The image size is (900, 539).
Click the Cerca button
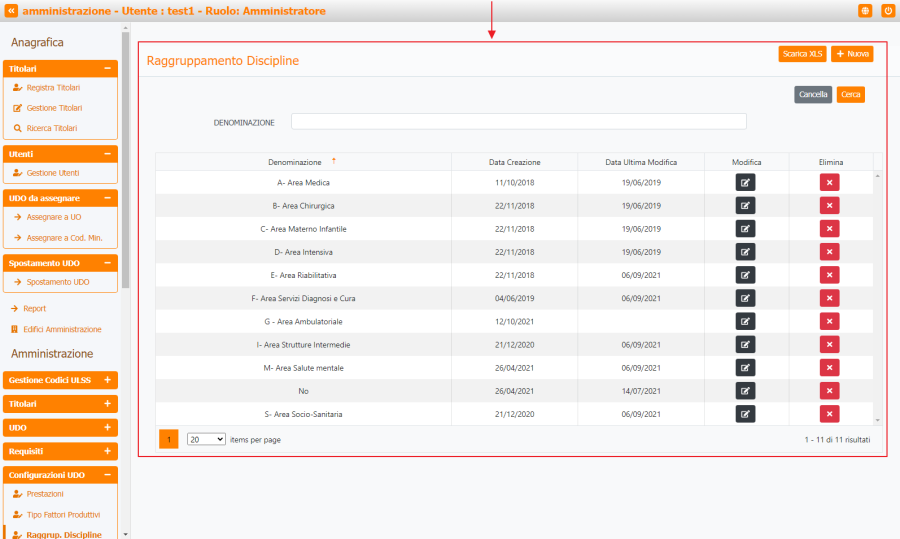pyautogui.click(x=851, y=95)
